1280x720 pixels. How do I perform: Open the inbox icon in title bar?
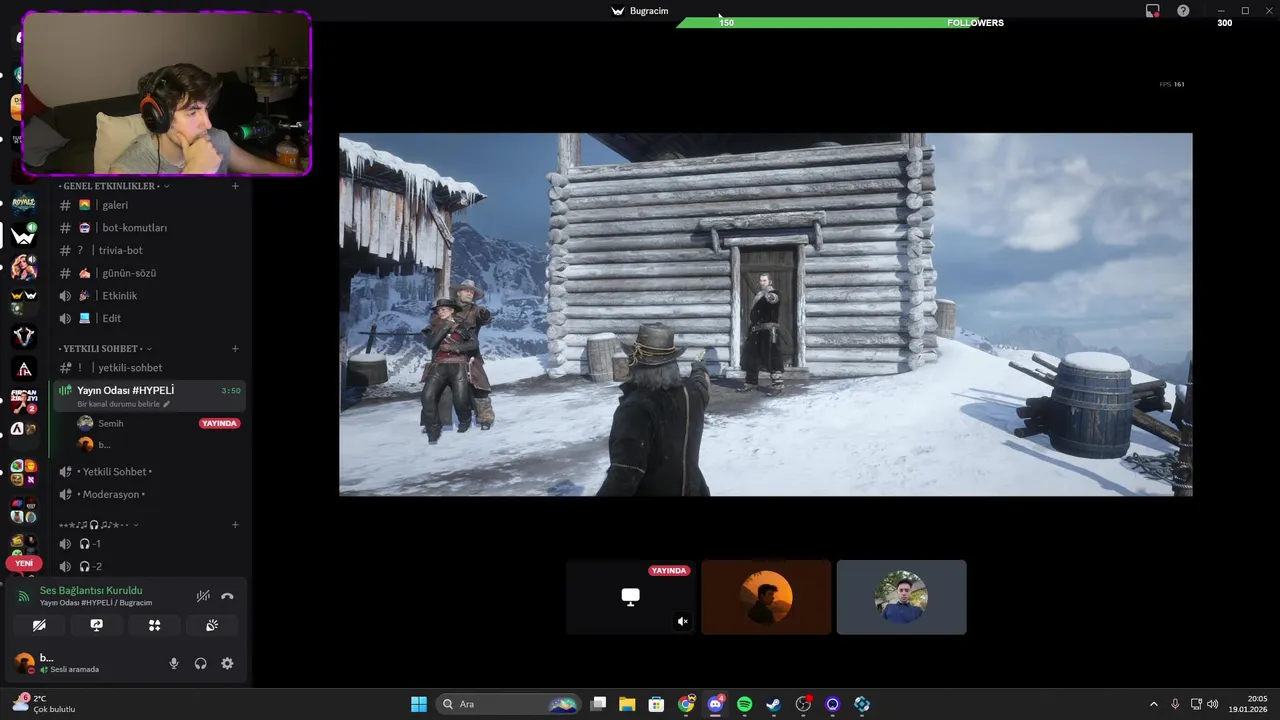click(x=1153, y=11)
